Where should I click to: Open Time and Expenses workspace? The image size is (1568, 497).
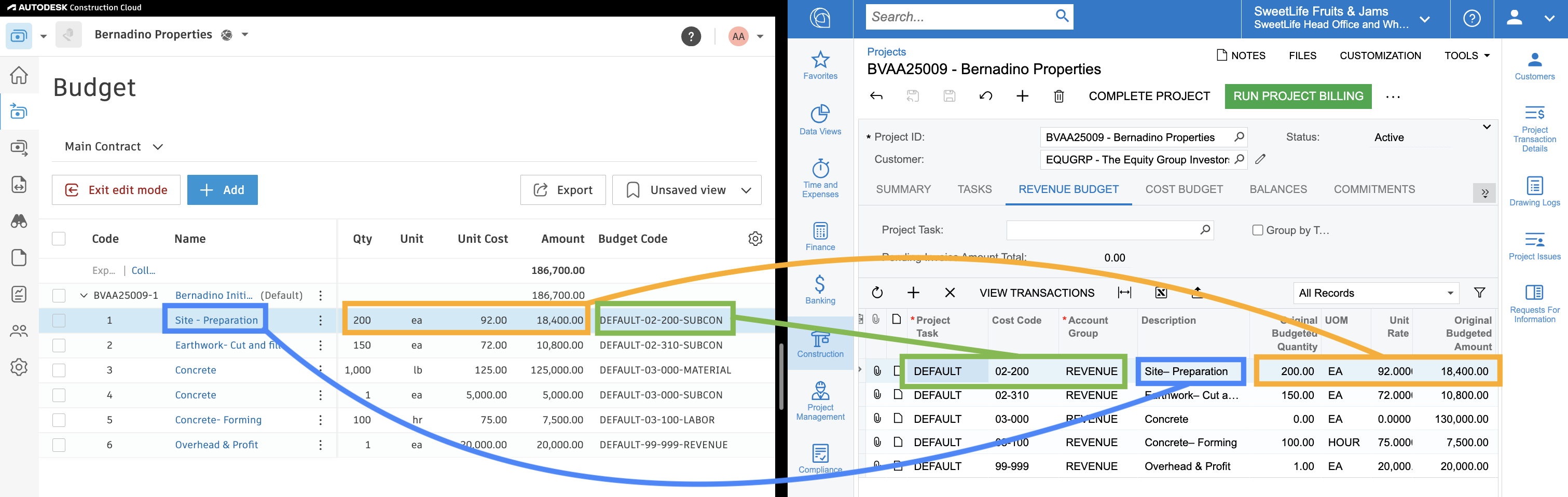click(x=820, y=179)
